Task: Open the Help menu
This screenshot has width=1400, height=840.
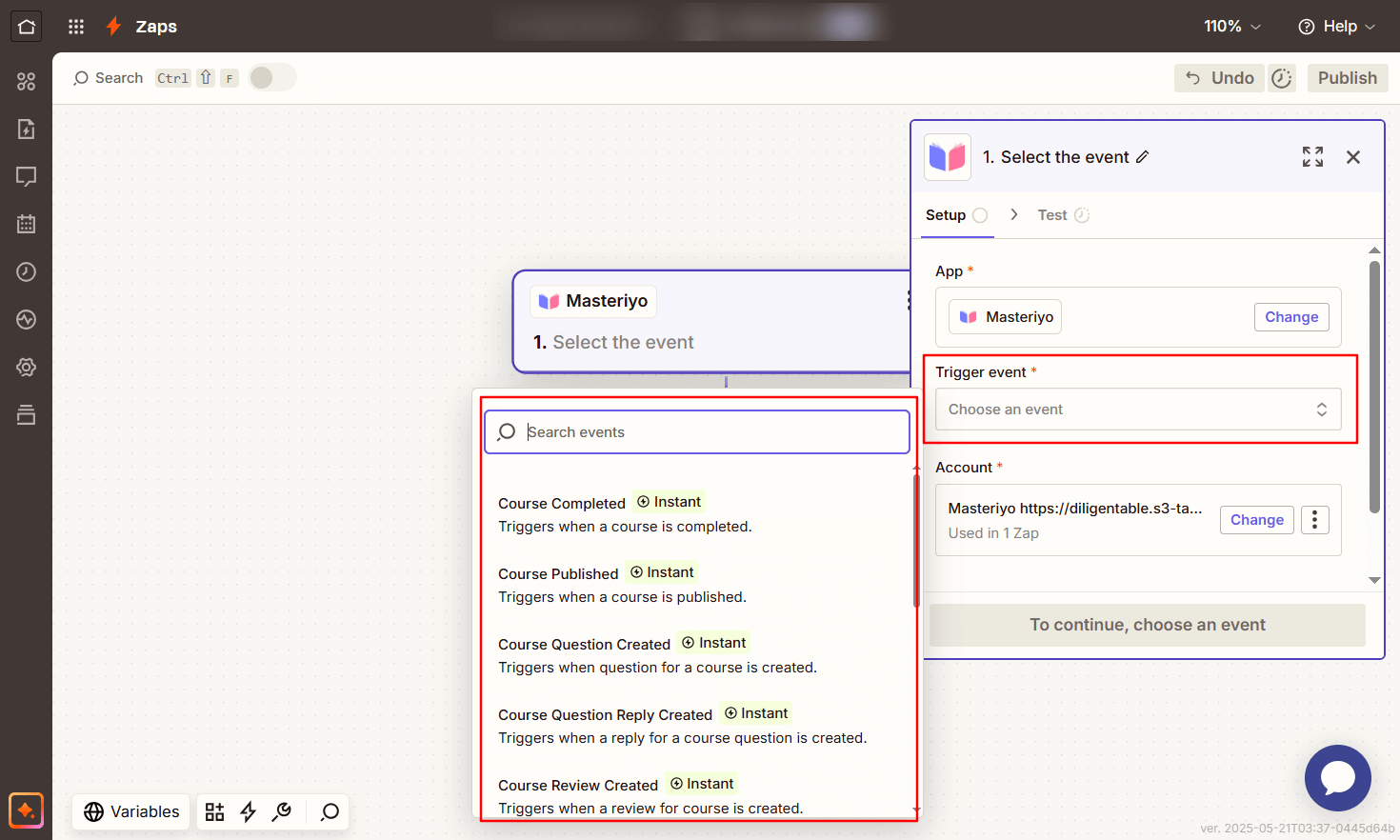Action: [1337, 27]
